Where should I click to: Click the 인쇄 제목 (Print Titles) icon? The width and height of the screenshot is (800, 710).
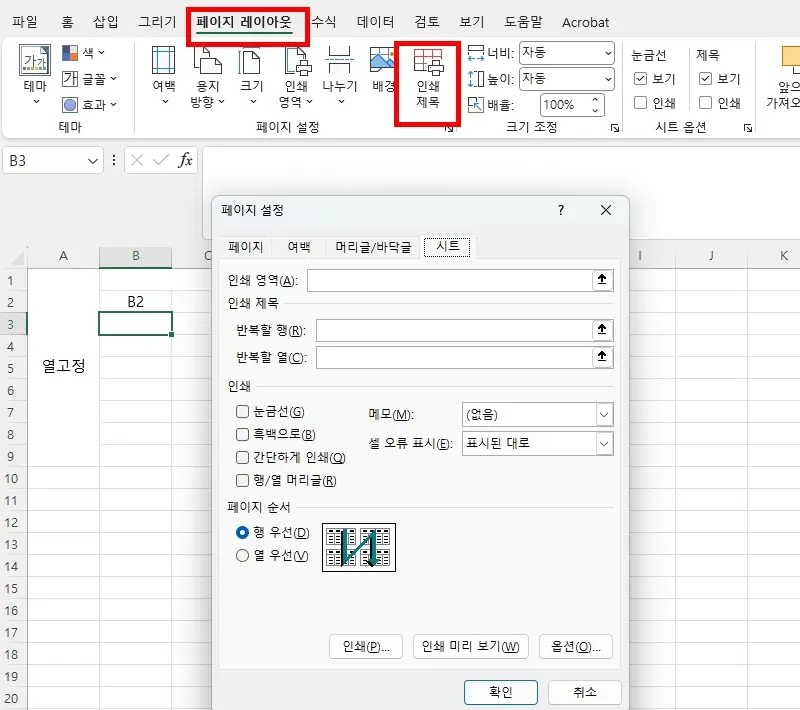click(x=428, y=62)
